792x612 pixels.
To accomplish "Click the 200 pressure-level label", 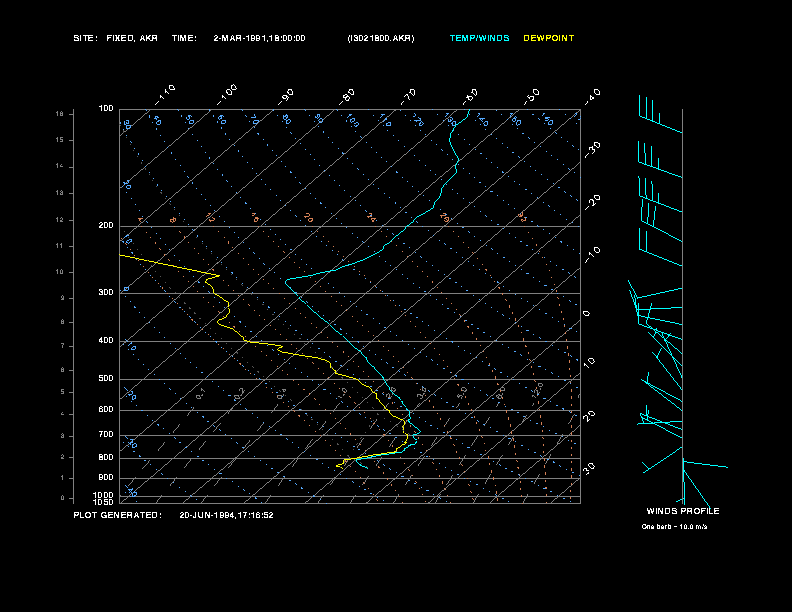I will coord(106,225).
